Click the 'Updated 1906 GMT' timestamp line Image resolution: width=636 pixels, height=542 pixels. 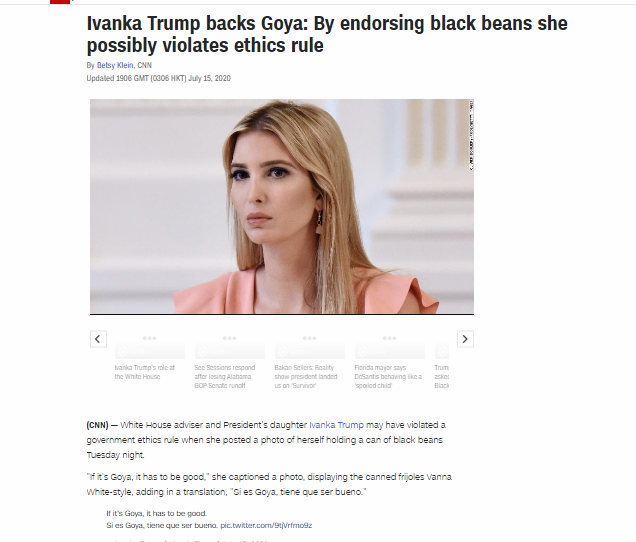(x=159, y=78)
